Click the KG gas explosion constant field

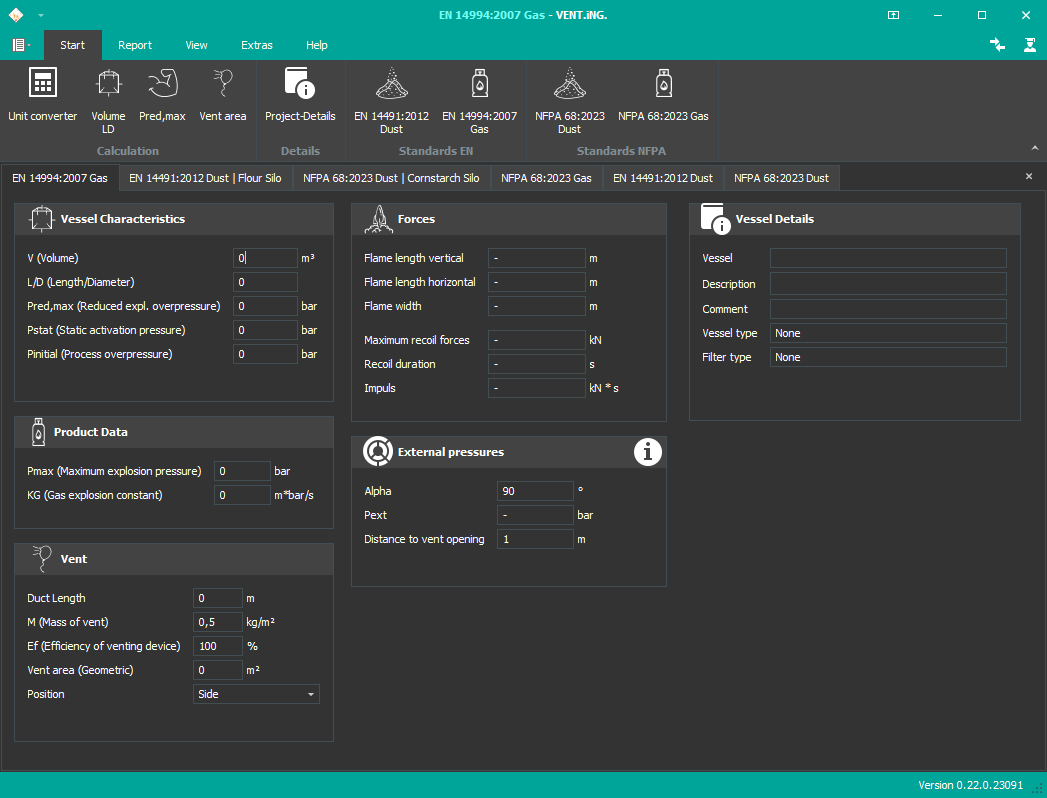[x=243, y=495]
